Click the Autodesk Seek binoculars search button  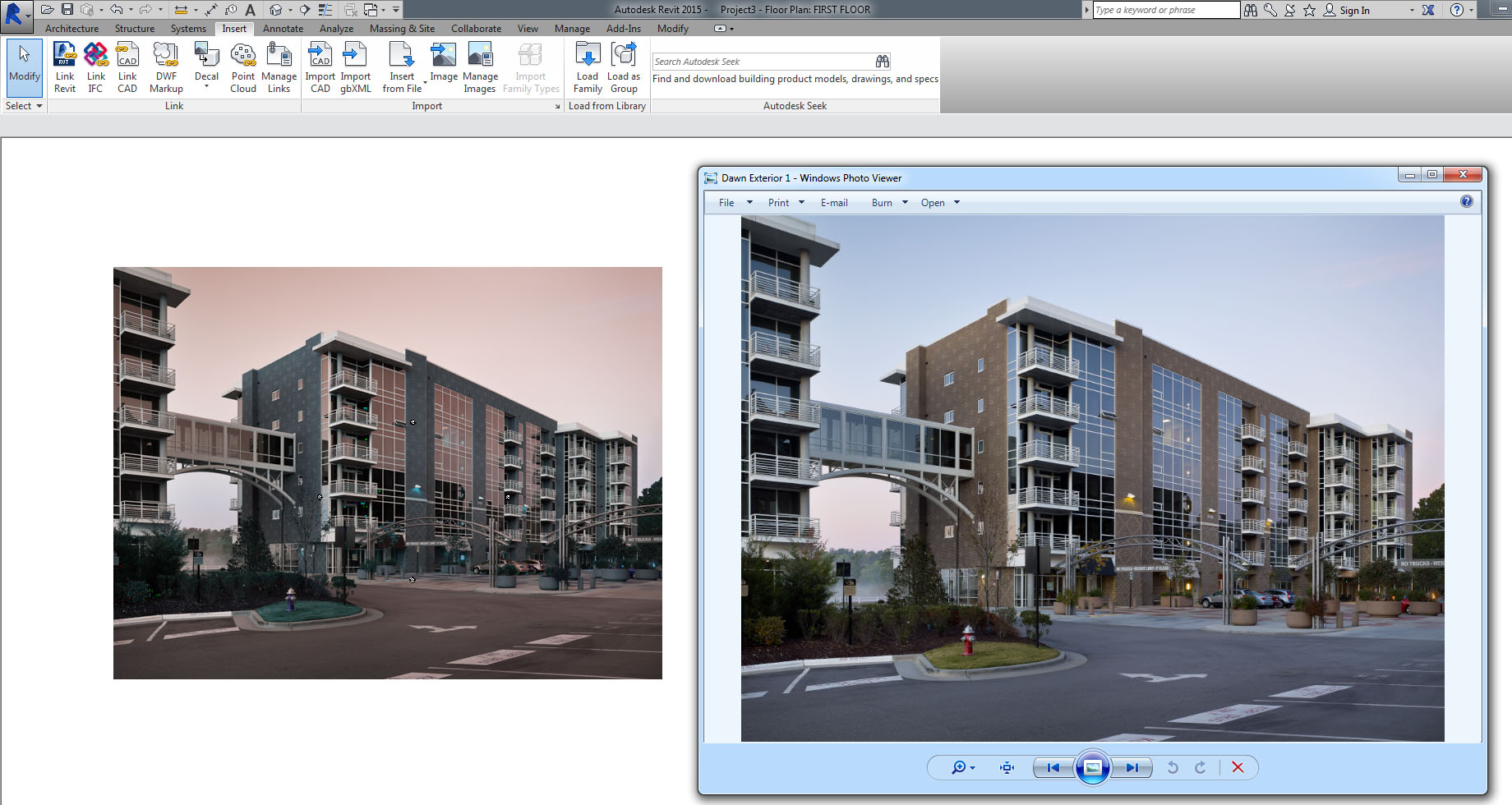point(883,62)
